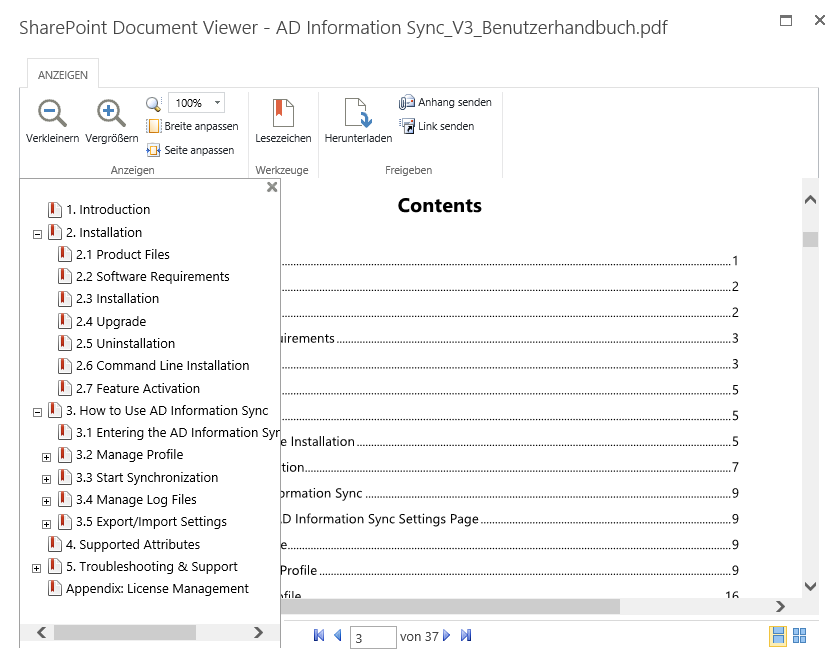The height and width of the screenshot is (650, 839).
Task: Open bookmark 1. Introduction
Action: click(x=108, y=210)
